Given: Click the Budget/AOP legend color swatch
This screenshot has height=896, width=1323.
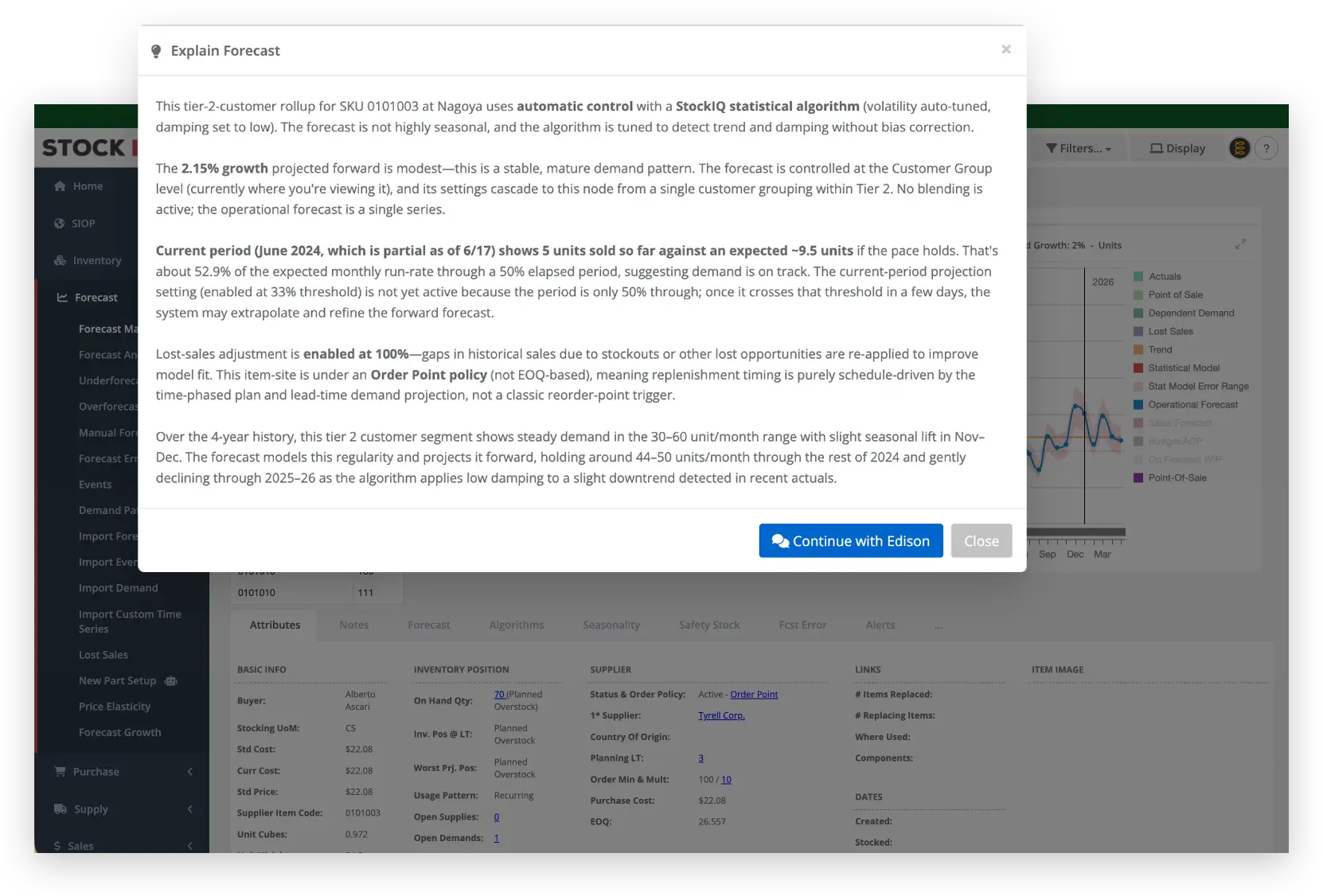Looking at the screenshot, I should point(1138,442).
